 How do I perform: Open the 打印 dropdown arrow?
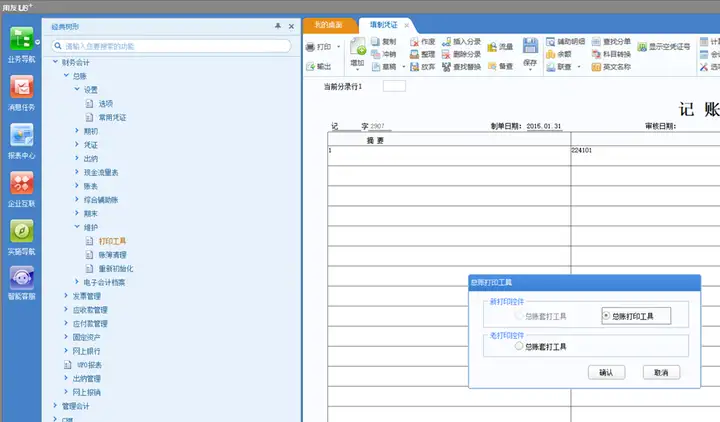coord(339,47)
